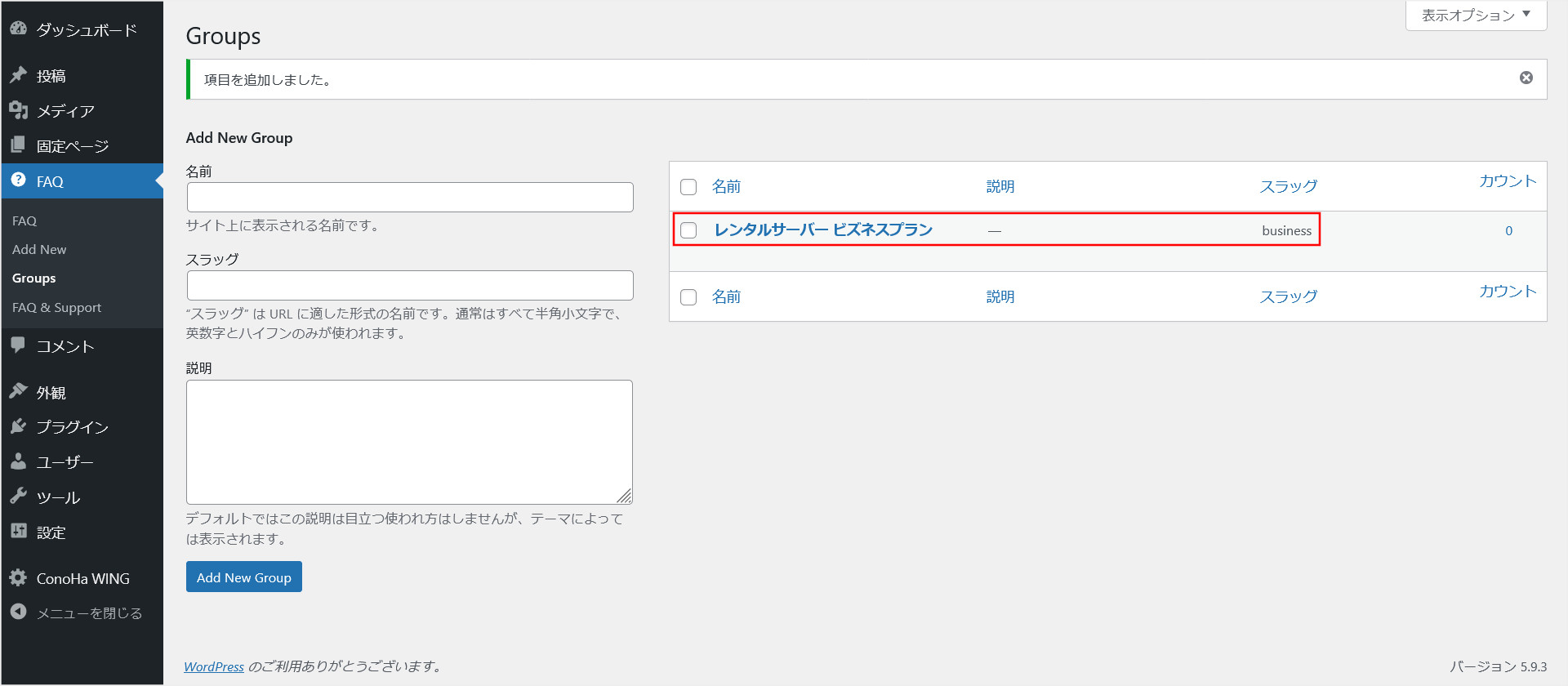The width and height of the screenshot is (1568, 686).
Task: Open FAQ & Support submenu link
Action: click(57, 307)
